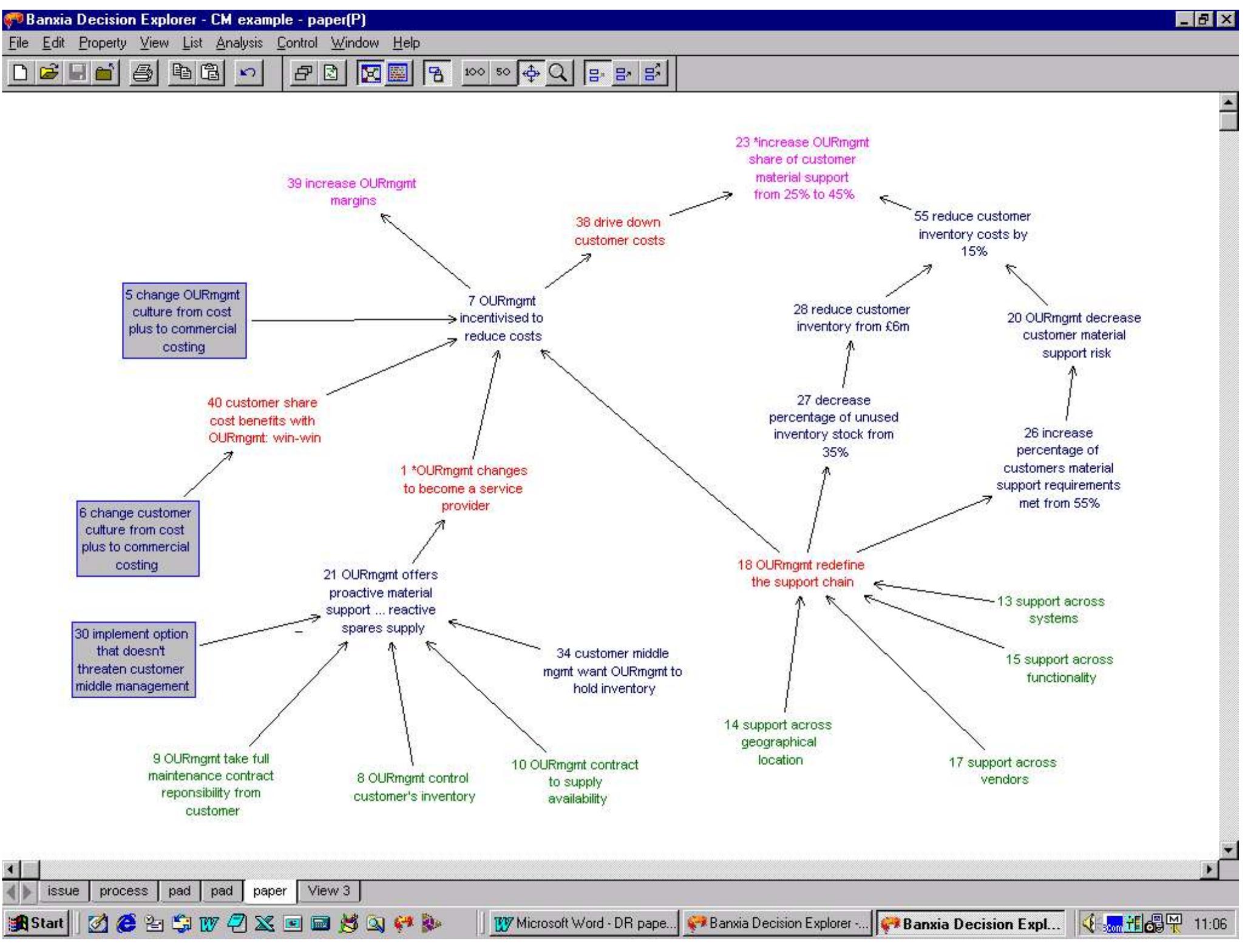1245x952 pixels.
Task: Click the refresh document icon
Action: tap(331, 73)
